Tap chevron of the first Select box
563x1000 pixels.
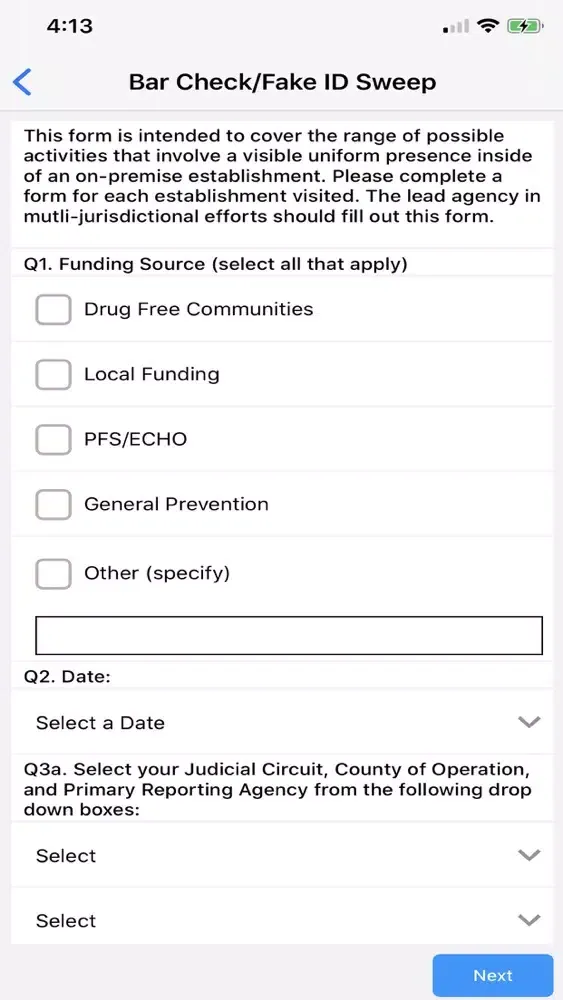pos(529,855)
